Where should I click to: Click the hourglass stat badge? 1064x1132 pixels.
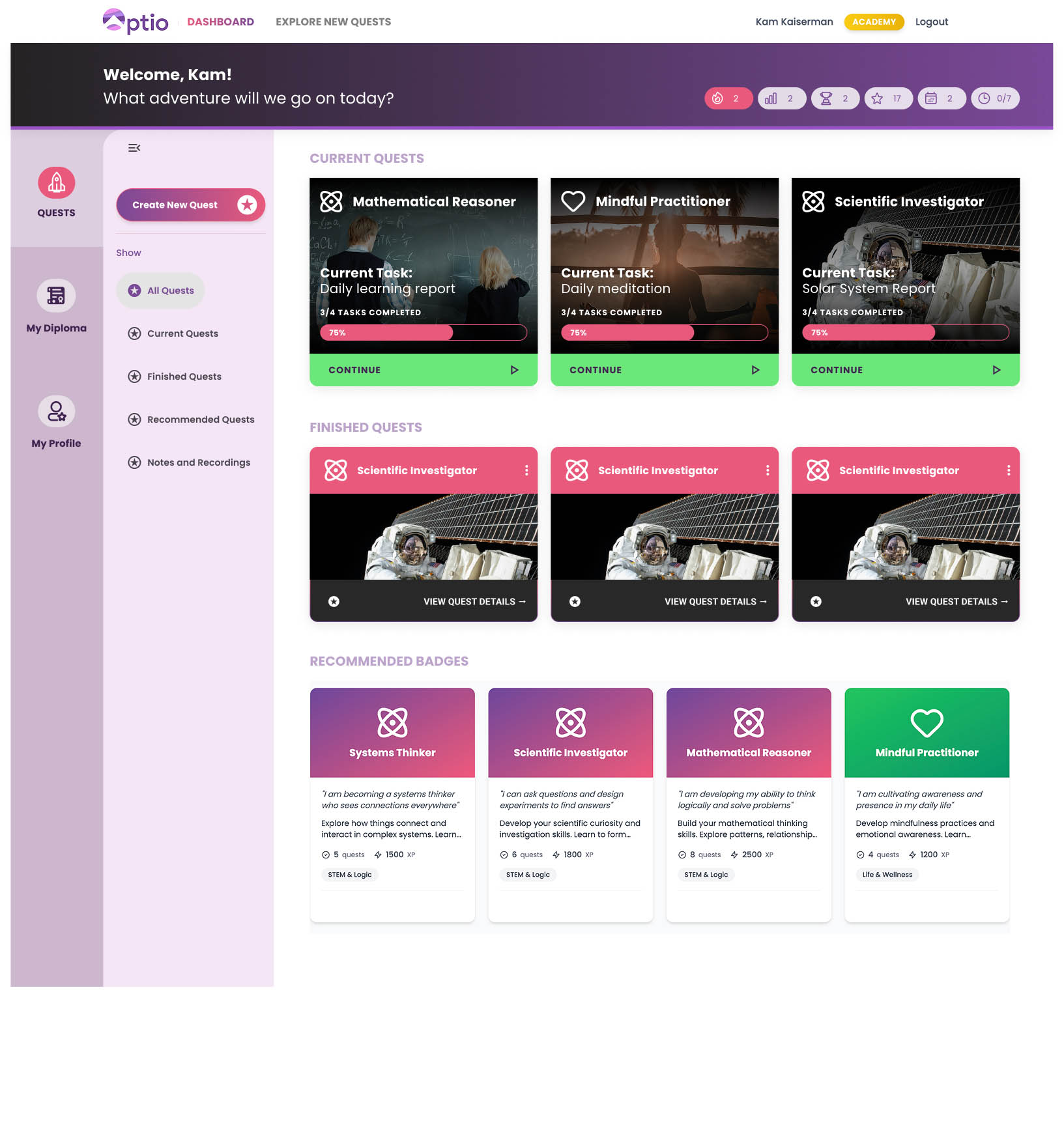click(x=835, y=98)
